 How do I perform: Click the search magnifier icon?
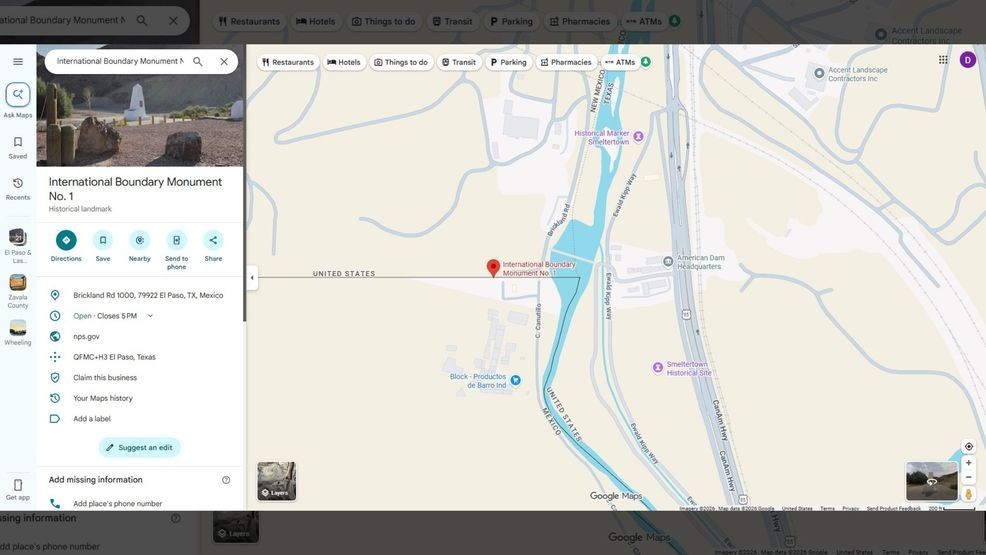pyautogui.click(x=197, y=62)
